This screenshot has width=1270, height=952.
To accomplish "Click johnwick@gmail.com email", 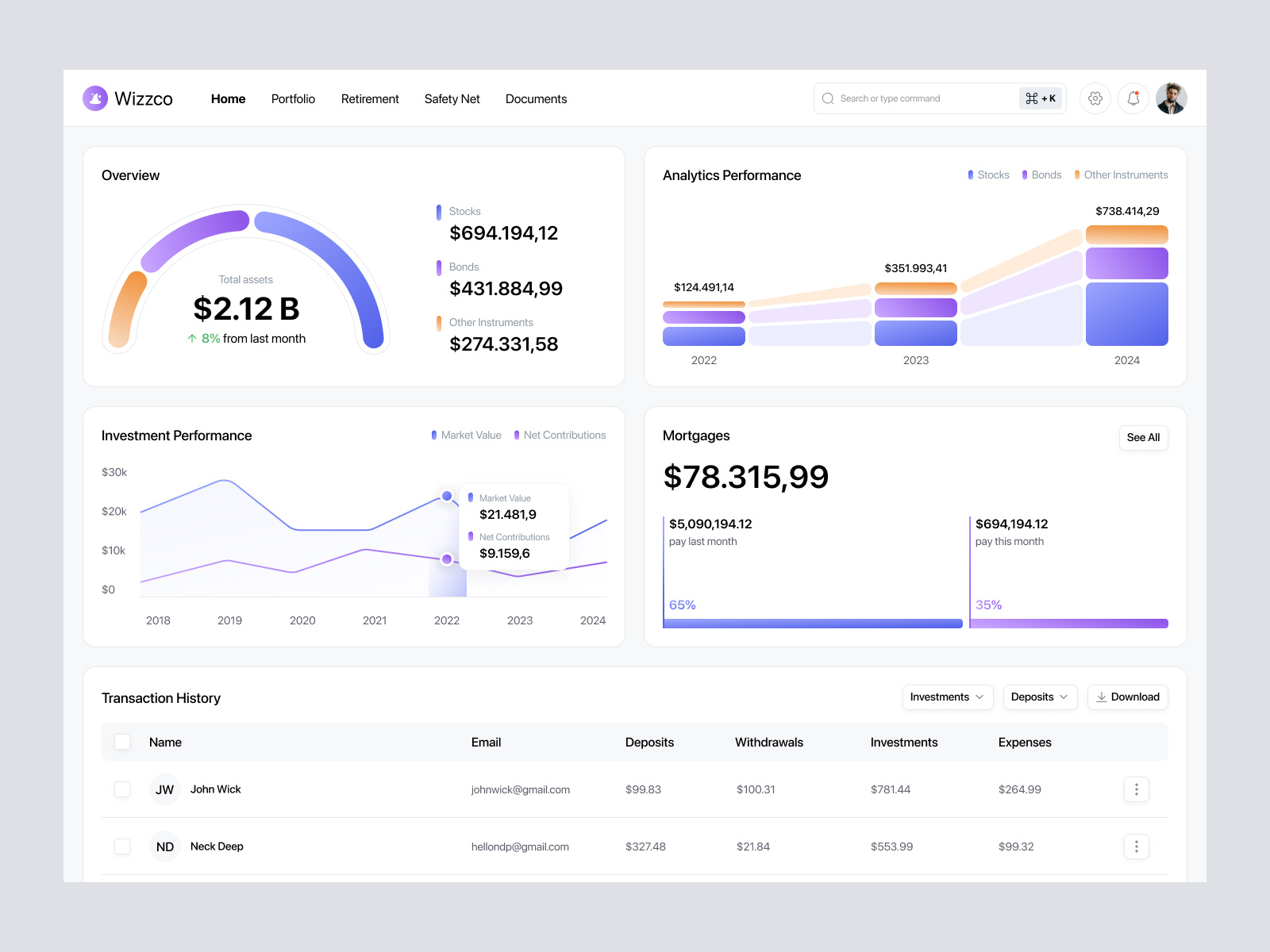I will (x=521, y=789).
